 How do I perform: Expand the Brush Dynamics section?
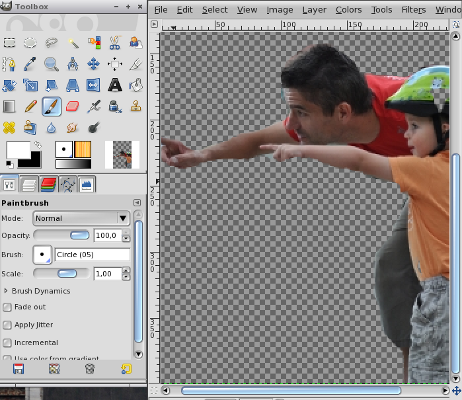point(6,291)
